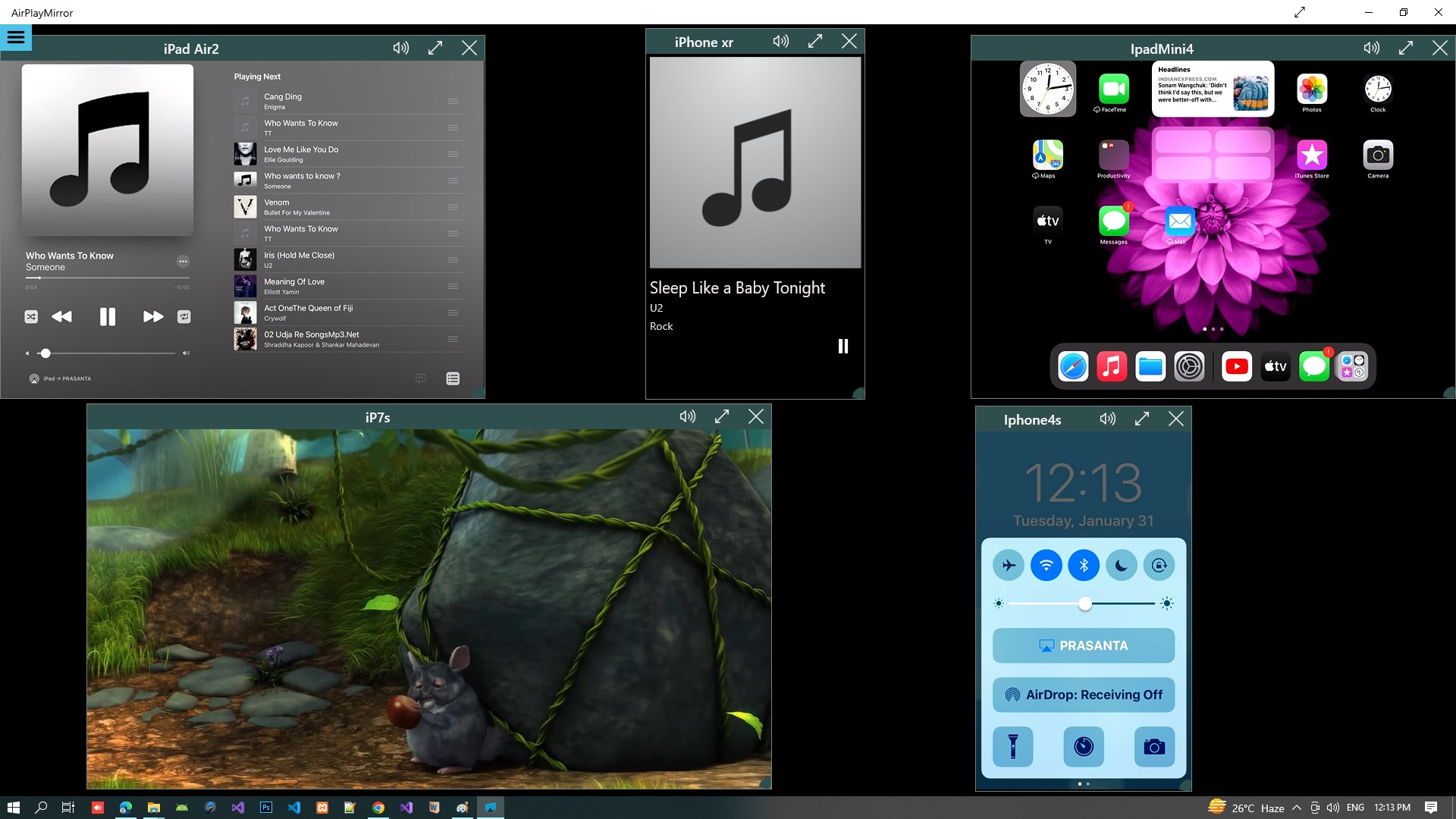Adjust the brightness slider on Iphone4s
The width and height of the screenshot is (1456, 819).
1084,604
